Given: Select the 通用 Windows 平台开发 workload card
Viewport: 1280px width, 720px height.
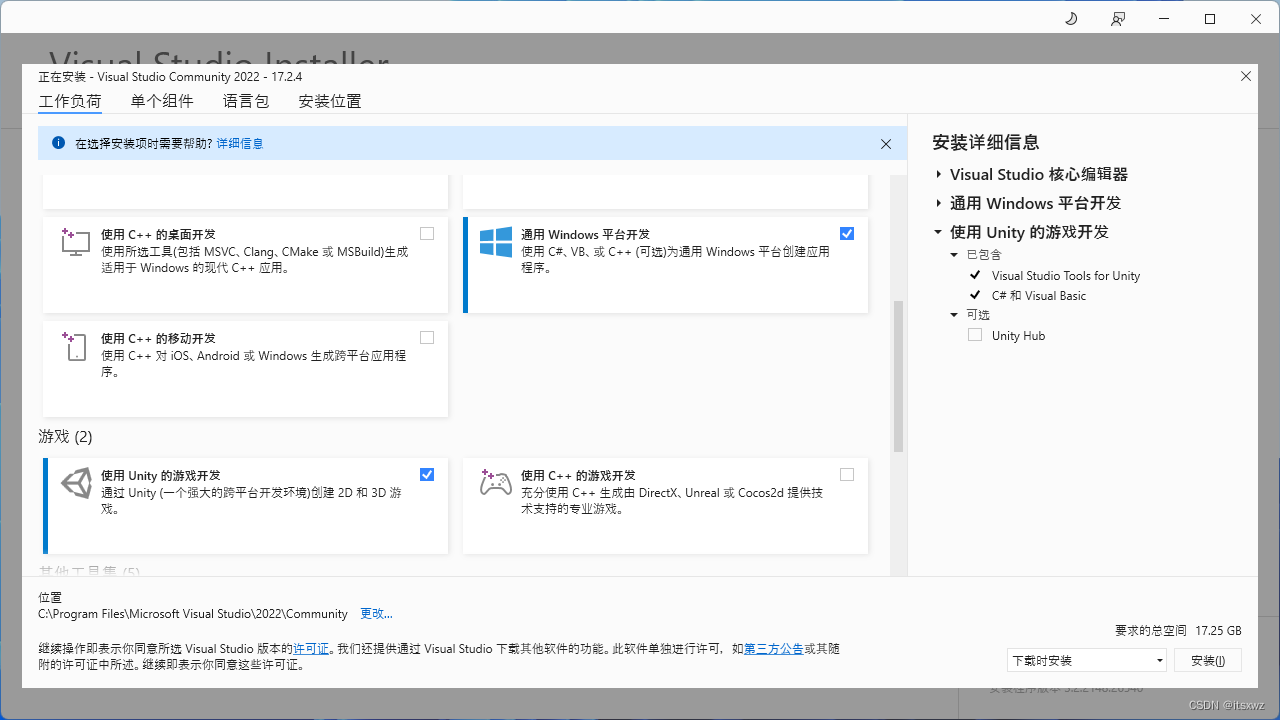Looking at the screenshot, I should pyautogui.click(x=665, y=265).
